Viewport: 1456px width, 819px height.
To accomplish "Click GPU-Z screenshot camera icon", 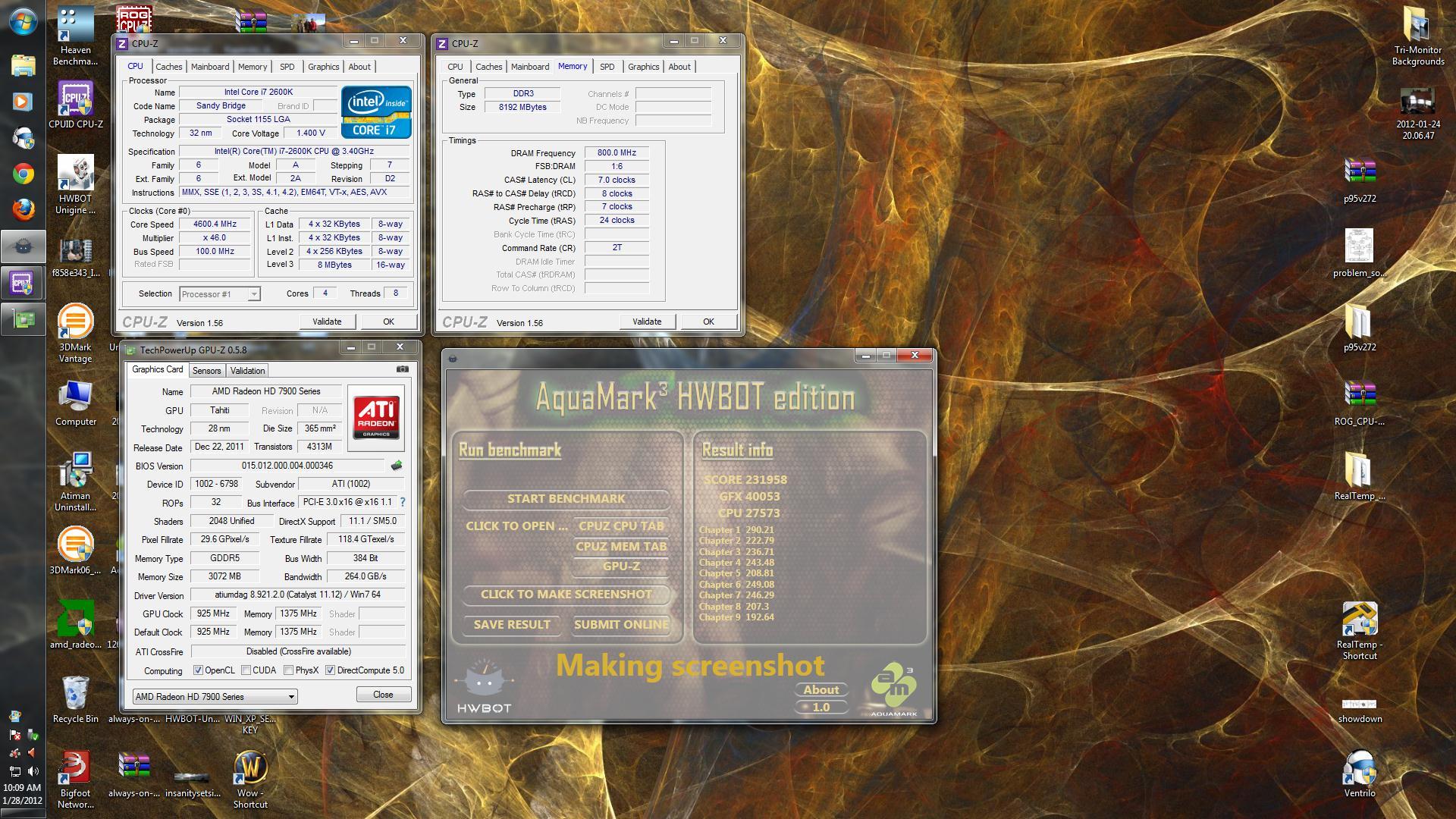I will click(403, 369).
